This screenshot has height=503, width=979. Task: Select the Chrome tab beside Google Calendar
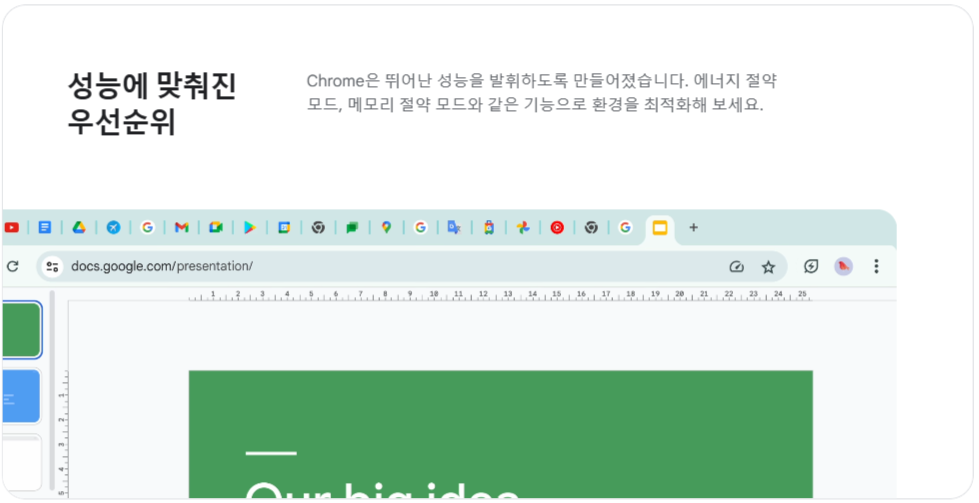pyautogui.click(x=318, y=228)
